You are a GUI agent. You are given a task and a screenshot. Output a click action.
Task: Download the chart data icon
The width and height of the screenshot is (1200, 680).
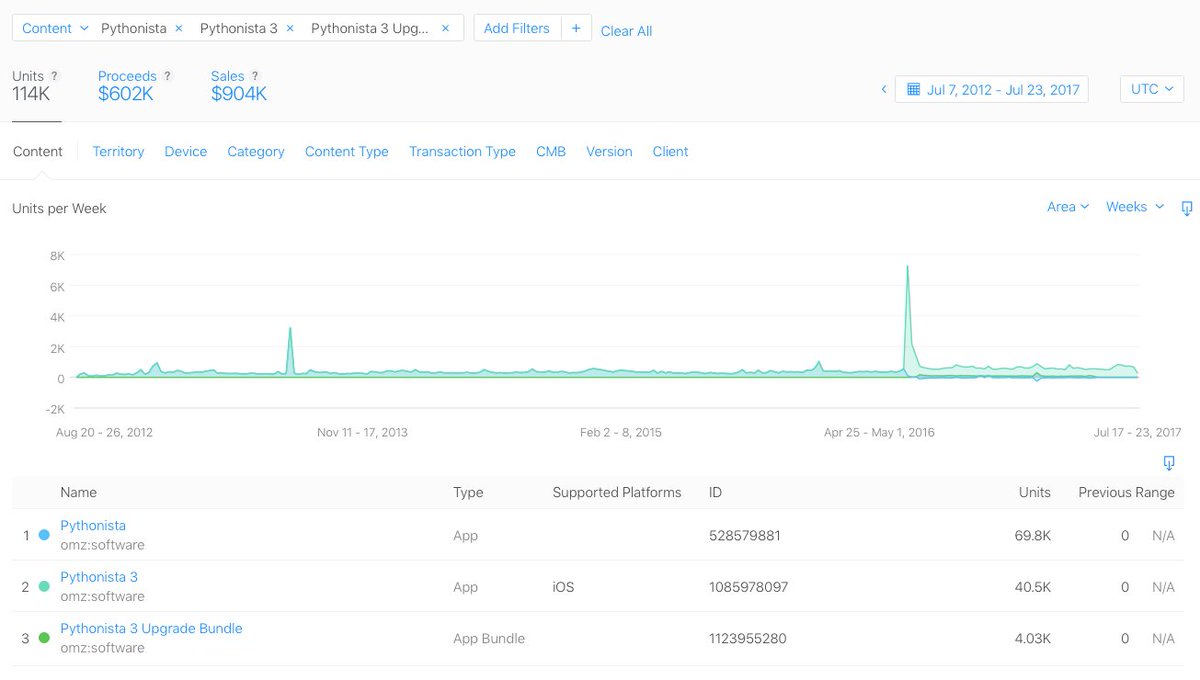pyautogui.click(x=1187, y=208)
